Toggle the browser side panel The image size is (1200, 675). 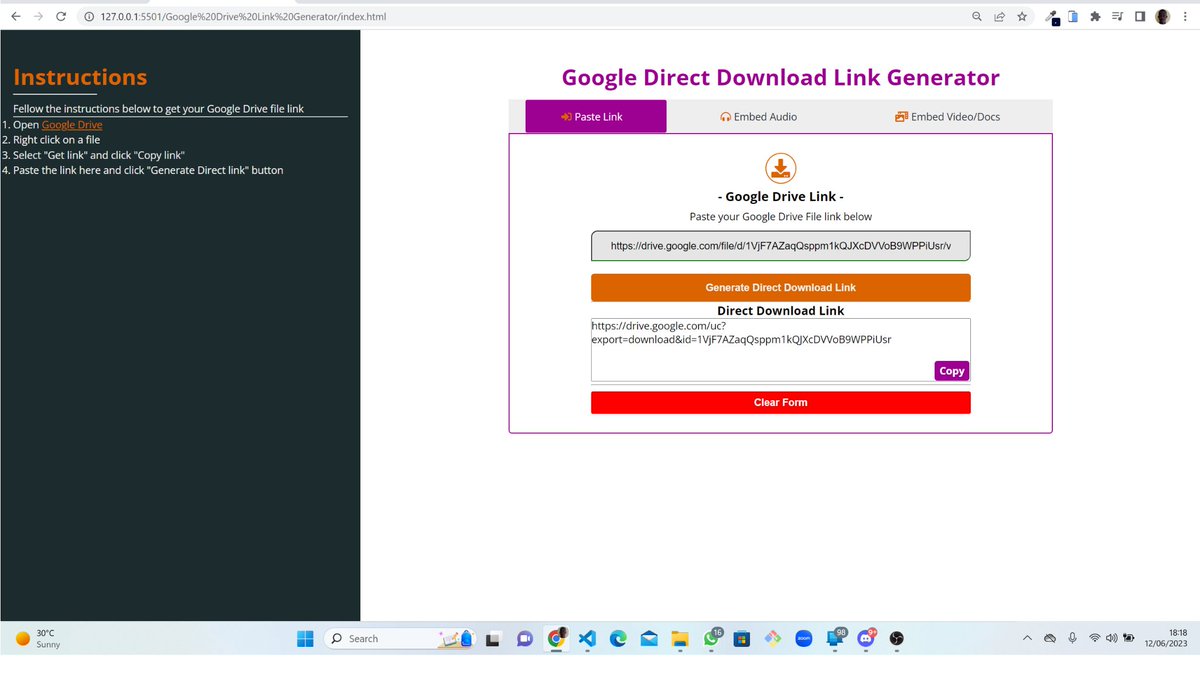(x=1140, y=17)
